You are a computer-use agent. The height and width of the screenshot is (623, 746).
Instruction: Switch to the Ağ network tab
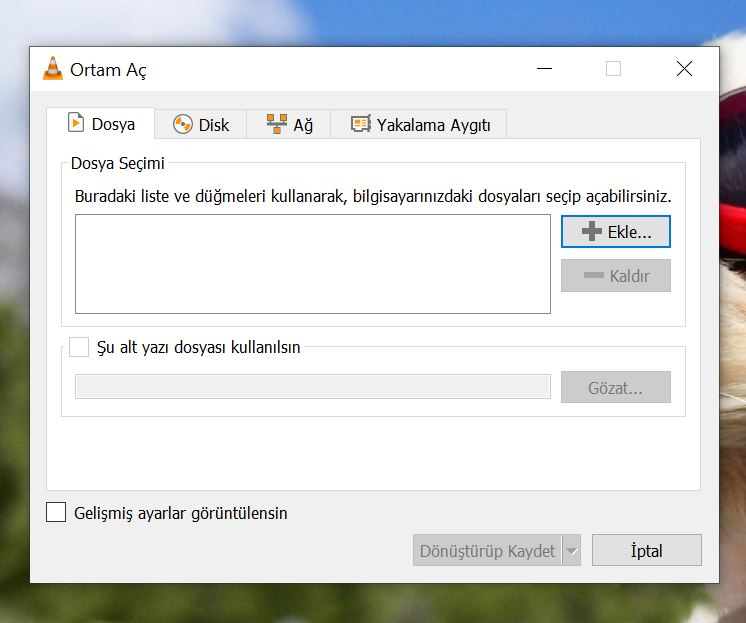(290, 124)
